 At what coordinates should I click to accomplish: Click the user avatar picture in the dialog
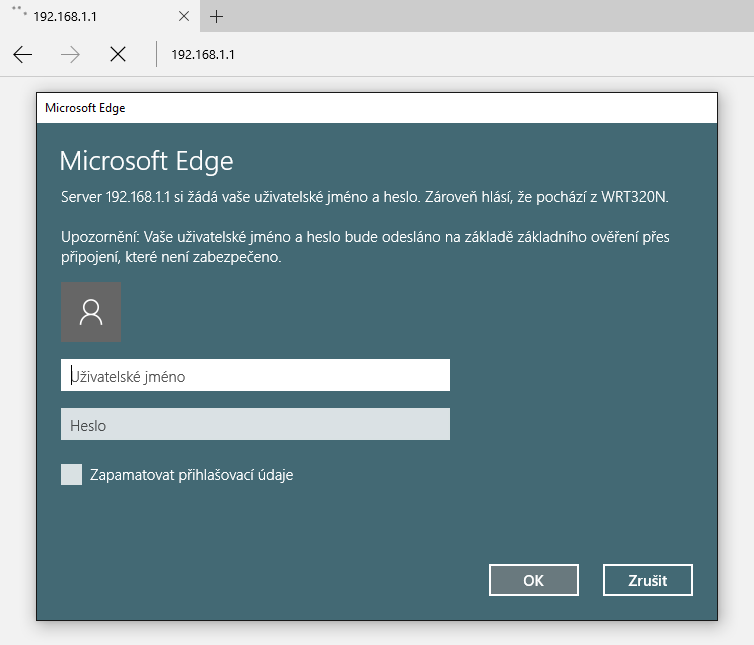point(91,312)
